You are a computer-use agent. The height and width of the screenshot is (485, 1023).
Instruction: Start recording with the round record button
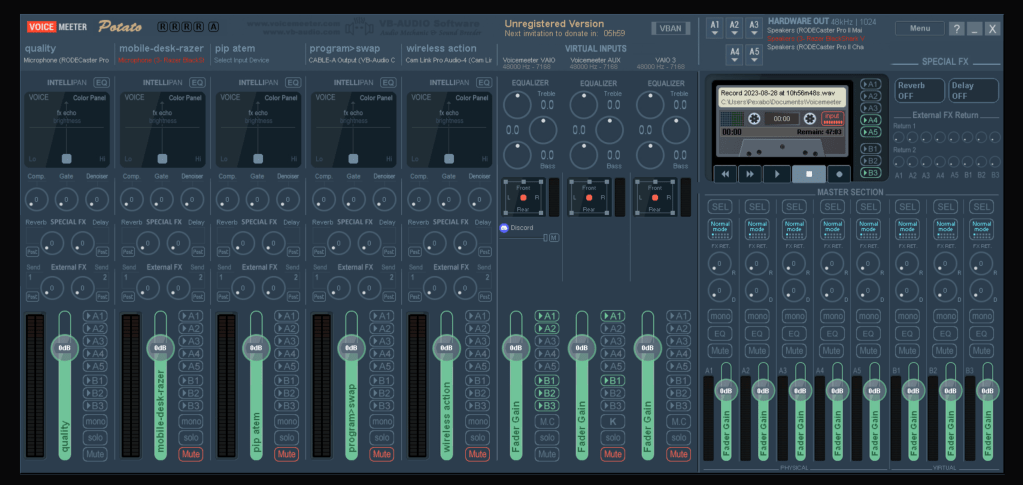[x=839, y=174]
